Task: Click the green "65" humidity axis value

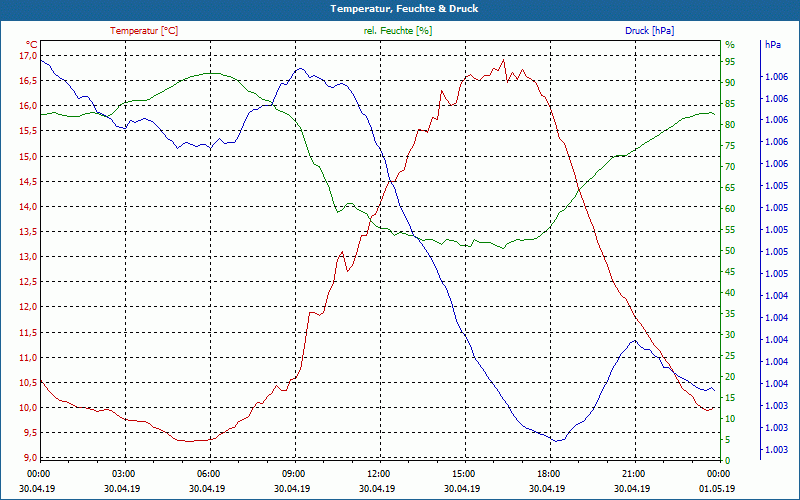Action: pos(730,188)
